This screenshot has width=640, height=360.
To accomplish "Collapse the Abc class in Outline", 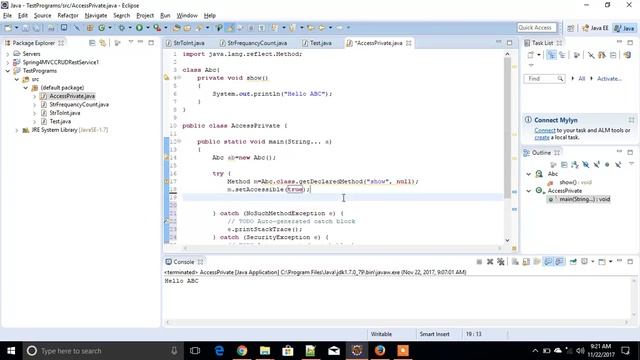I will pyautogui.click(x=529, y=174).
